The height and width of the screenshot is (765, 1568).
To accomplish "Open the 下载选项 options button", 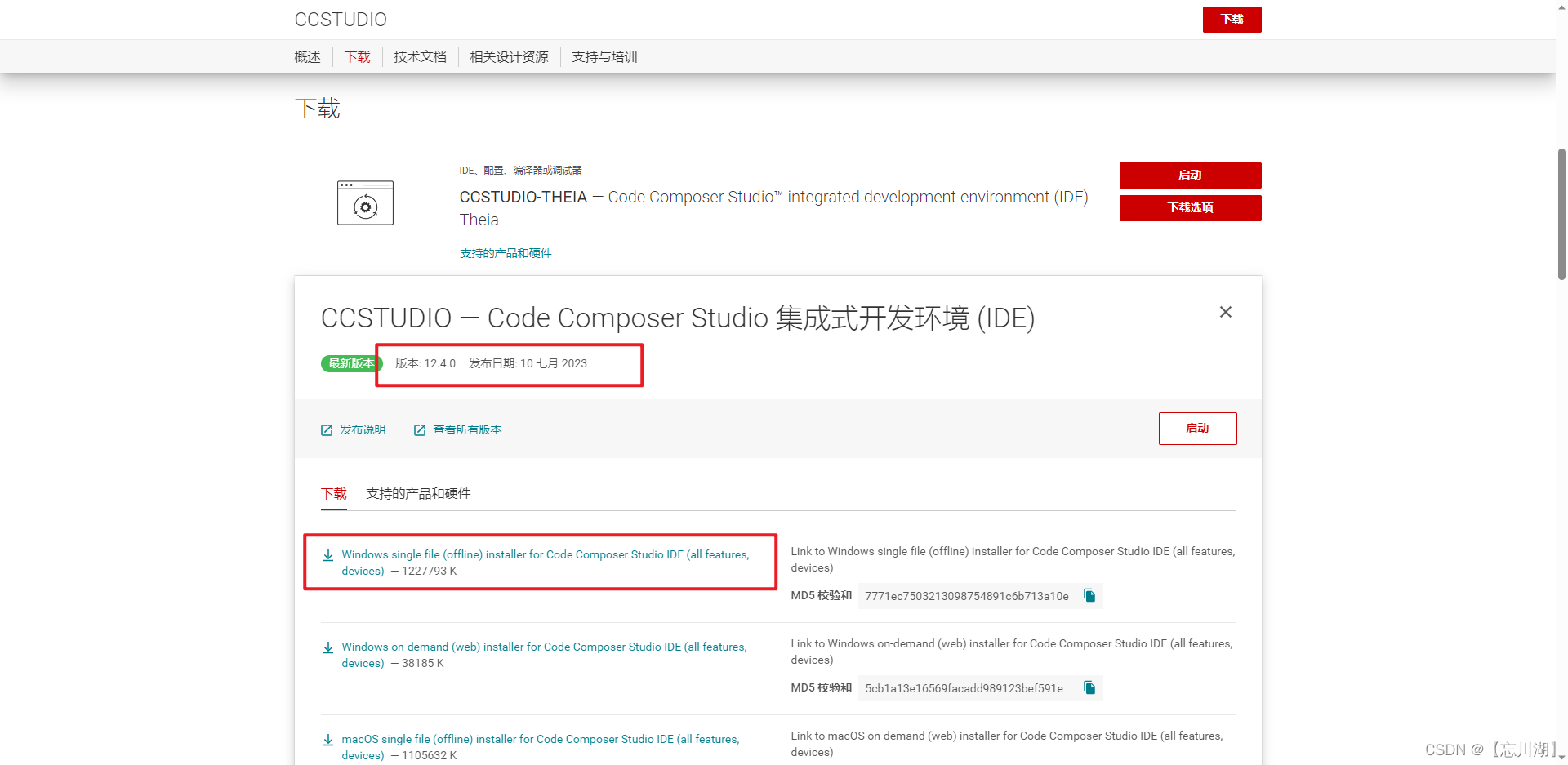I will (1190, 208).
